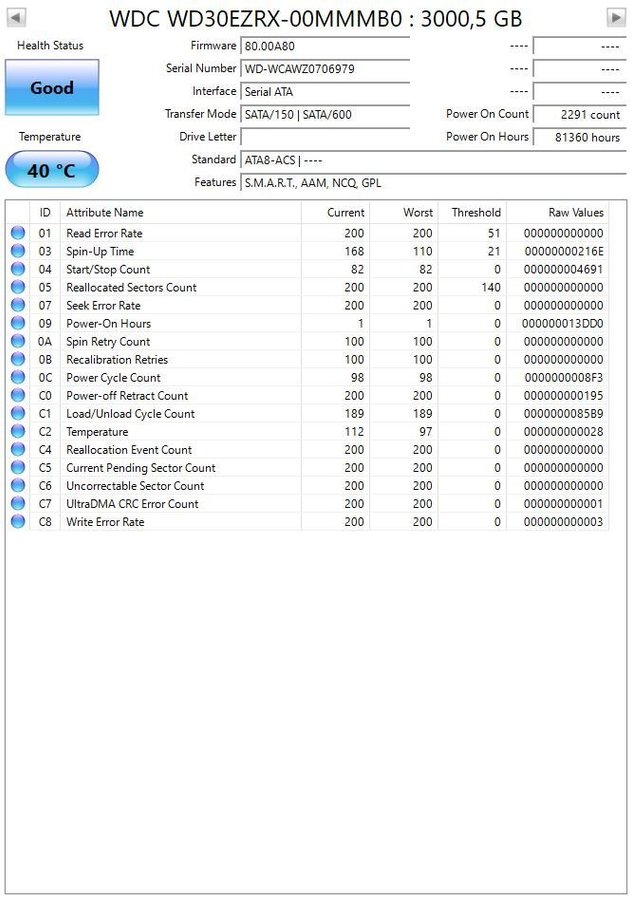This screenshot has width=632, height=900.
Task: Click the Serial Number field
Action: point(325,69)
